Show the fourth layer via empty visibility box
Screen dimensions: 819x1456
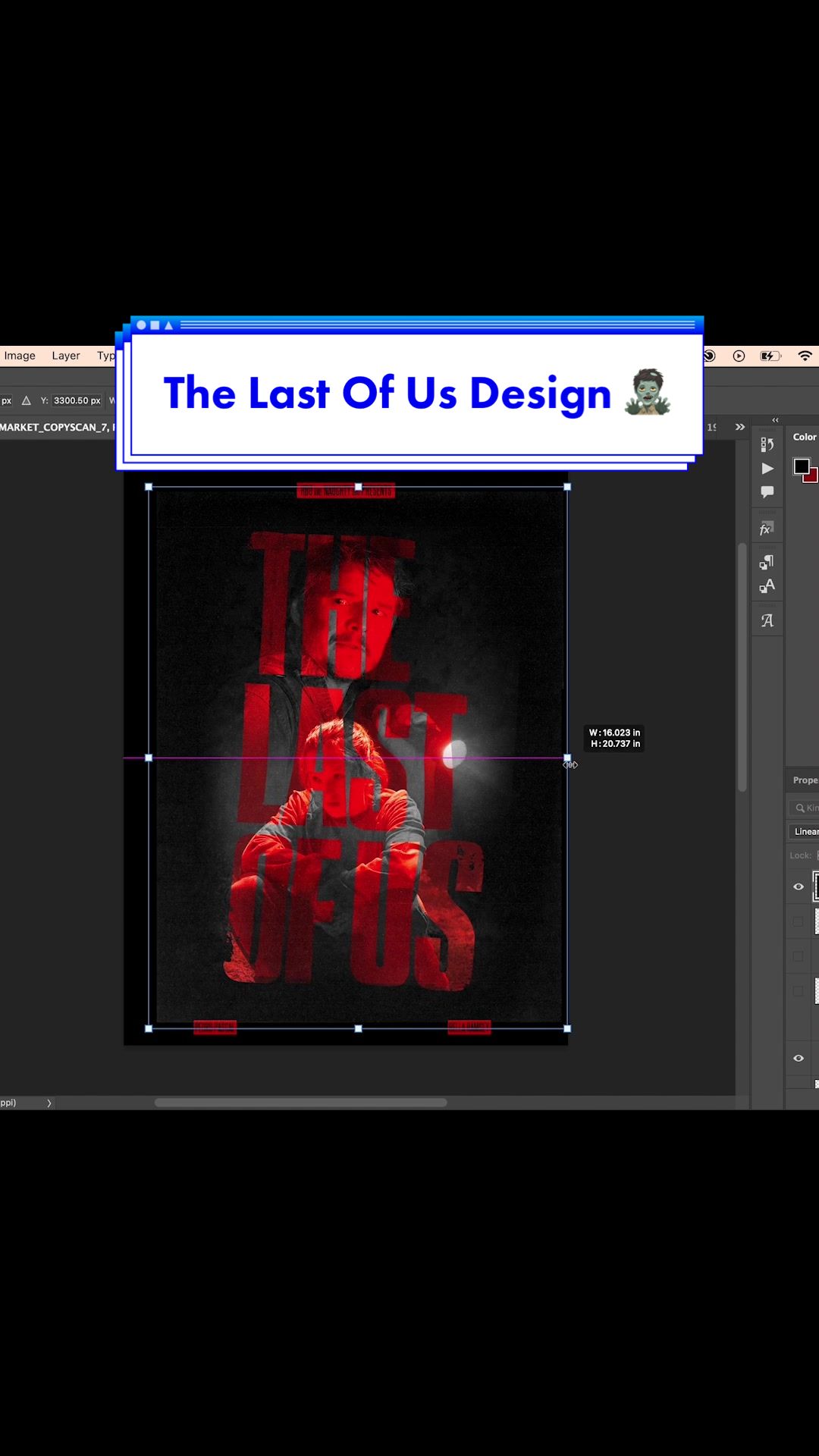(x=798, y=990)
